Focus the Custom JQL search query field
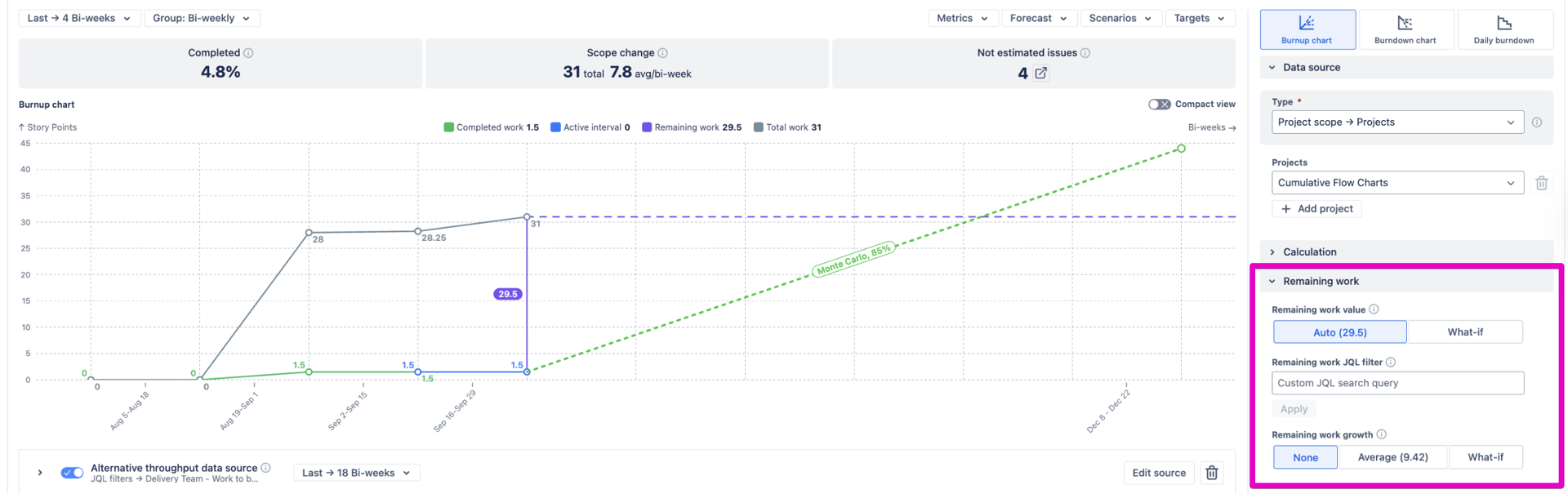The image size is (1568, 494). point(1397,383)
